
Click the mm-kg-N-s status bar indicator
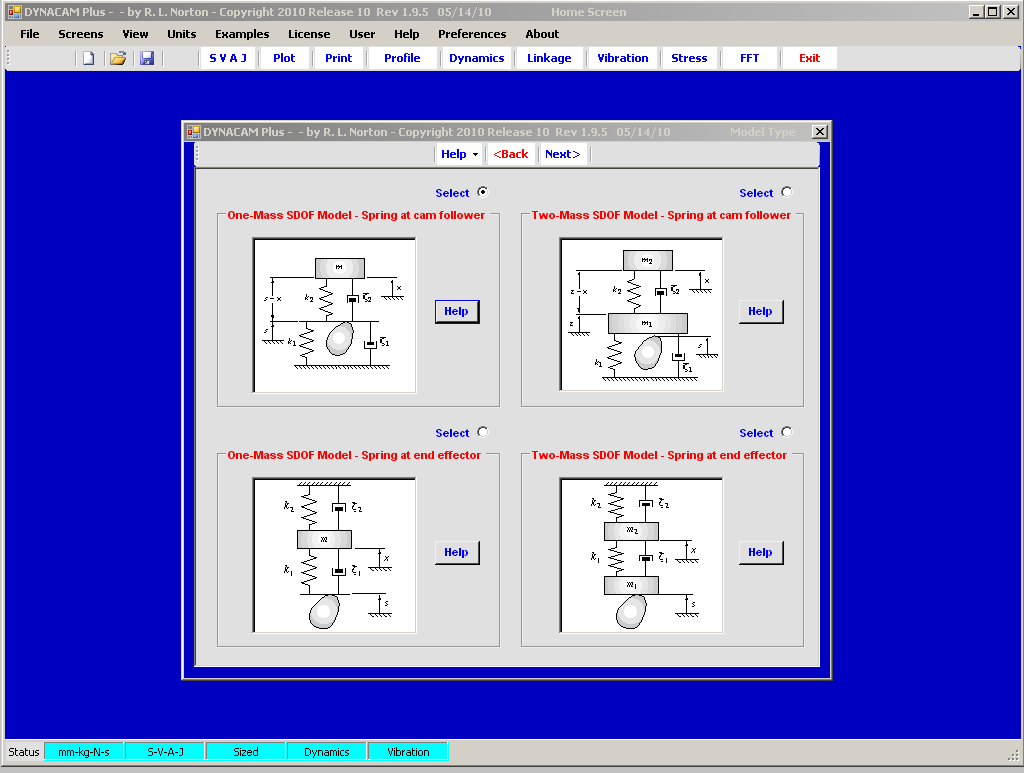pyautogui.click(x=84, y=751)
